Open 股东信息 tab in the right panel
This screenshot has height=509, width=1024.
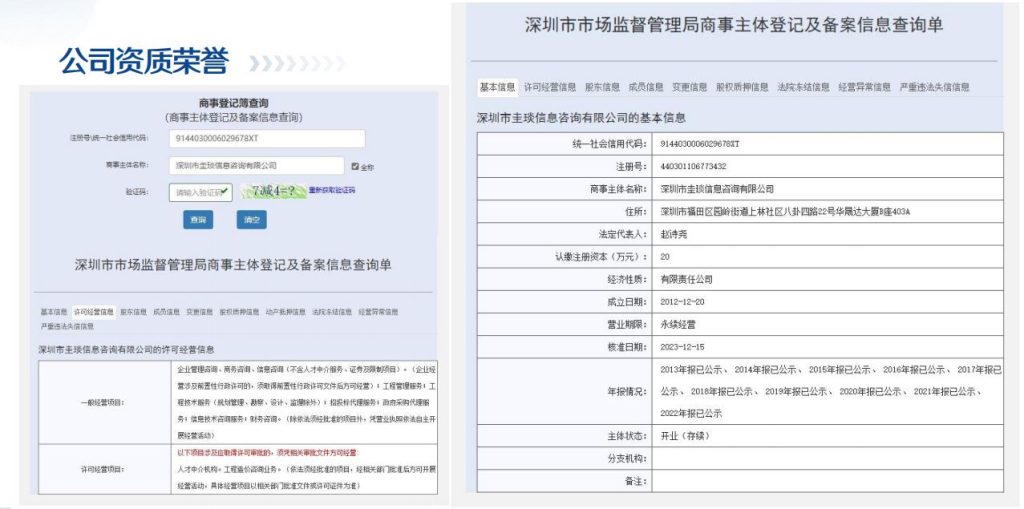[x=602, y=87]
